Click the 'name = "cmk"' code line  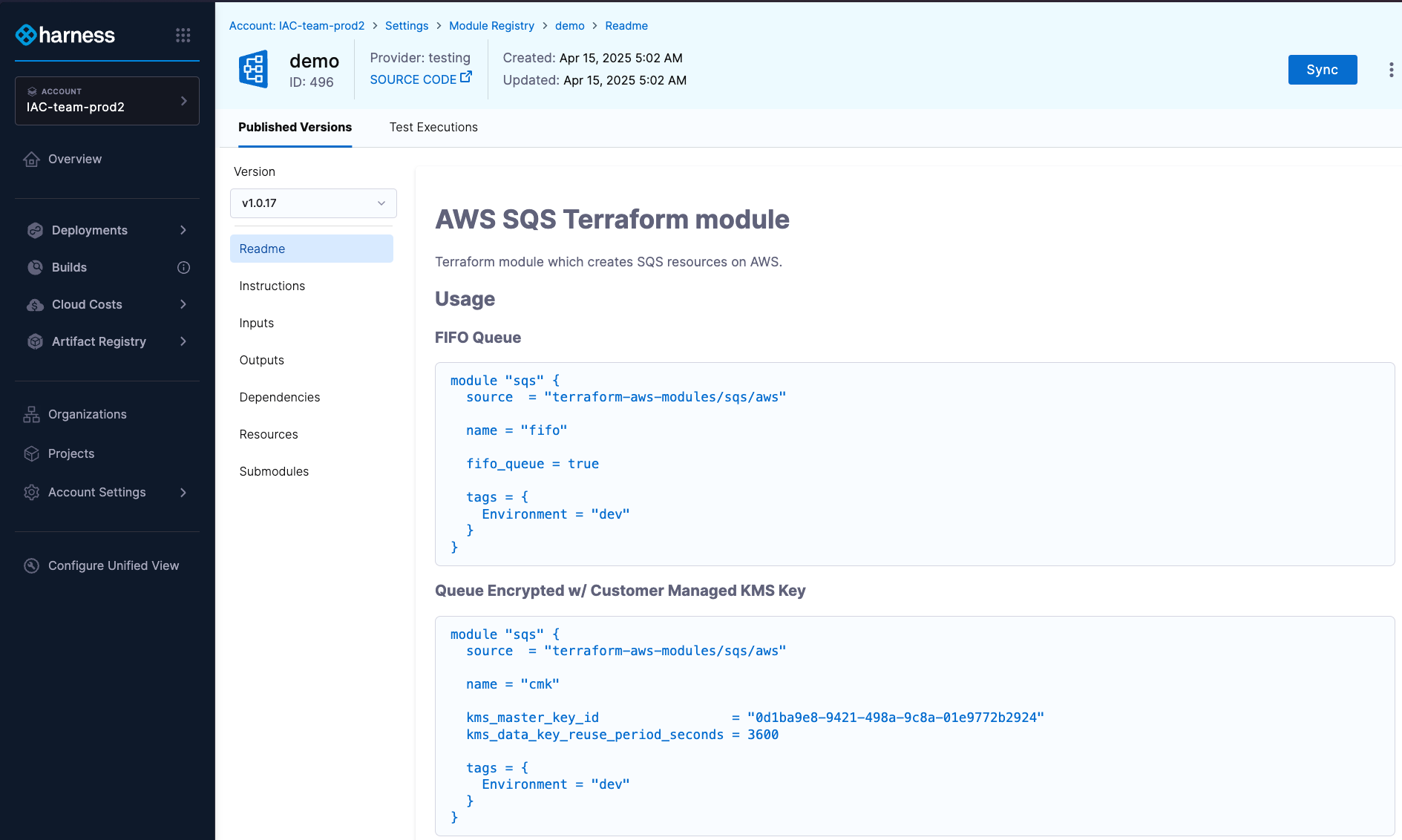point(513,684)
